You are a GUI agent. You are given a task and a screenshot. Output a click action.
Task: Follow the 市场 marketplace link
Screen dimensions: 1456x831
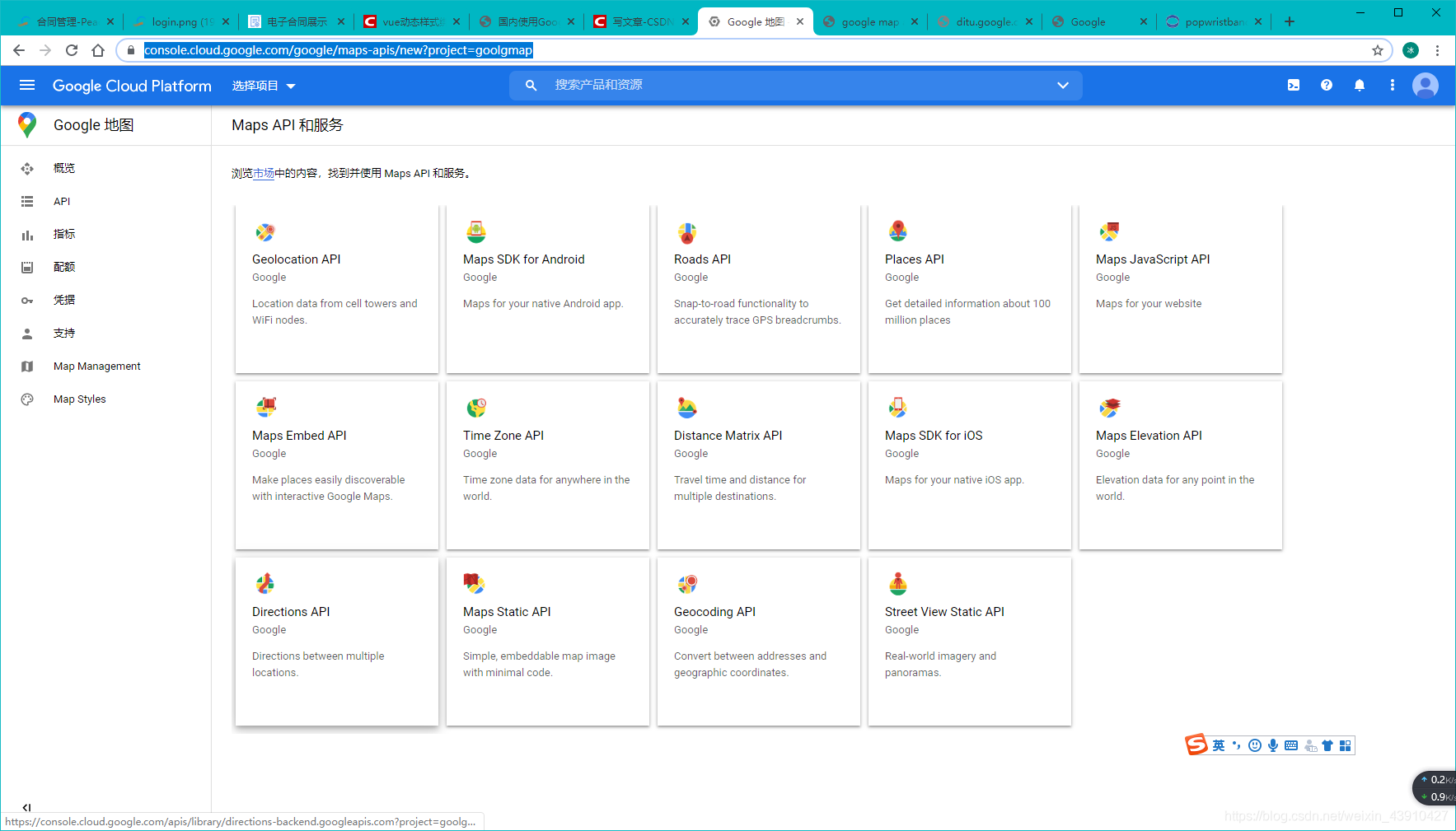(x=264, y=173)
